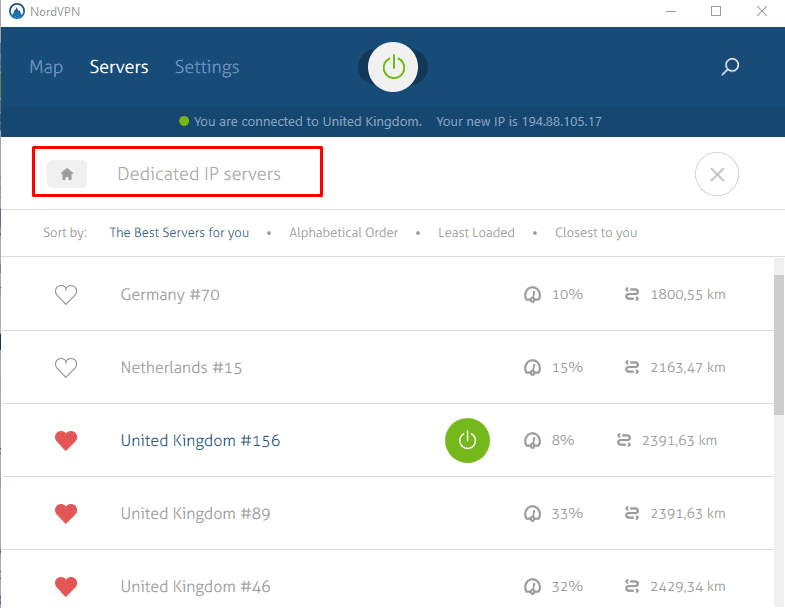The width and height of the screenshot is (785, 608).
Task: Open server search with magnifier icon
Action: click(x=730, y=67)
